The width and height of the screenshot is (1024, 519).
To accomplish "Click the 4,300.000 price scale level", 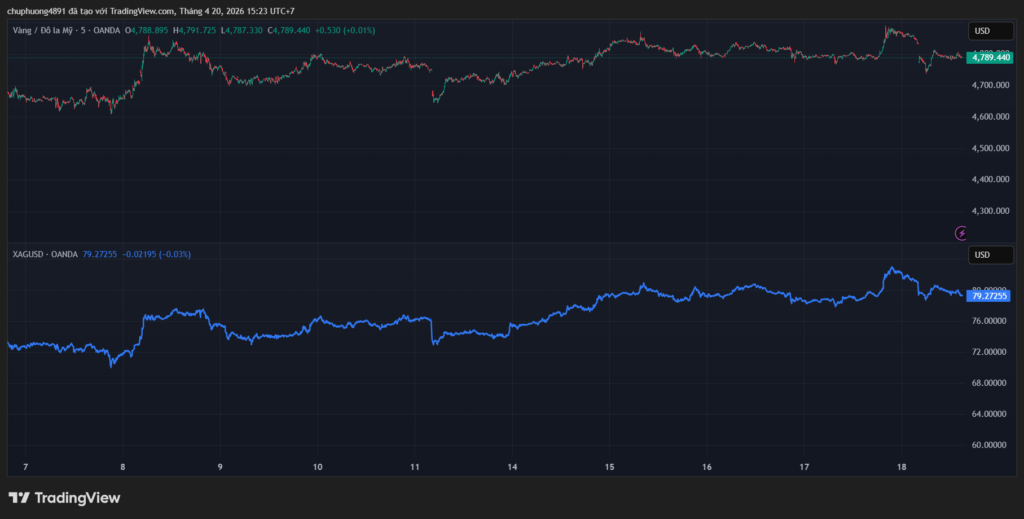I will (988, 211).
